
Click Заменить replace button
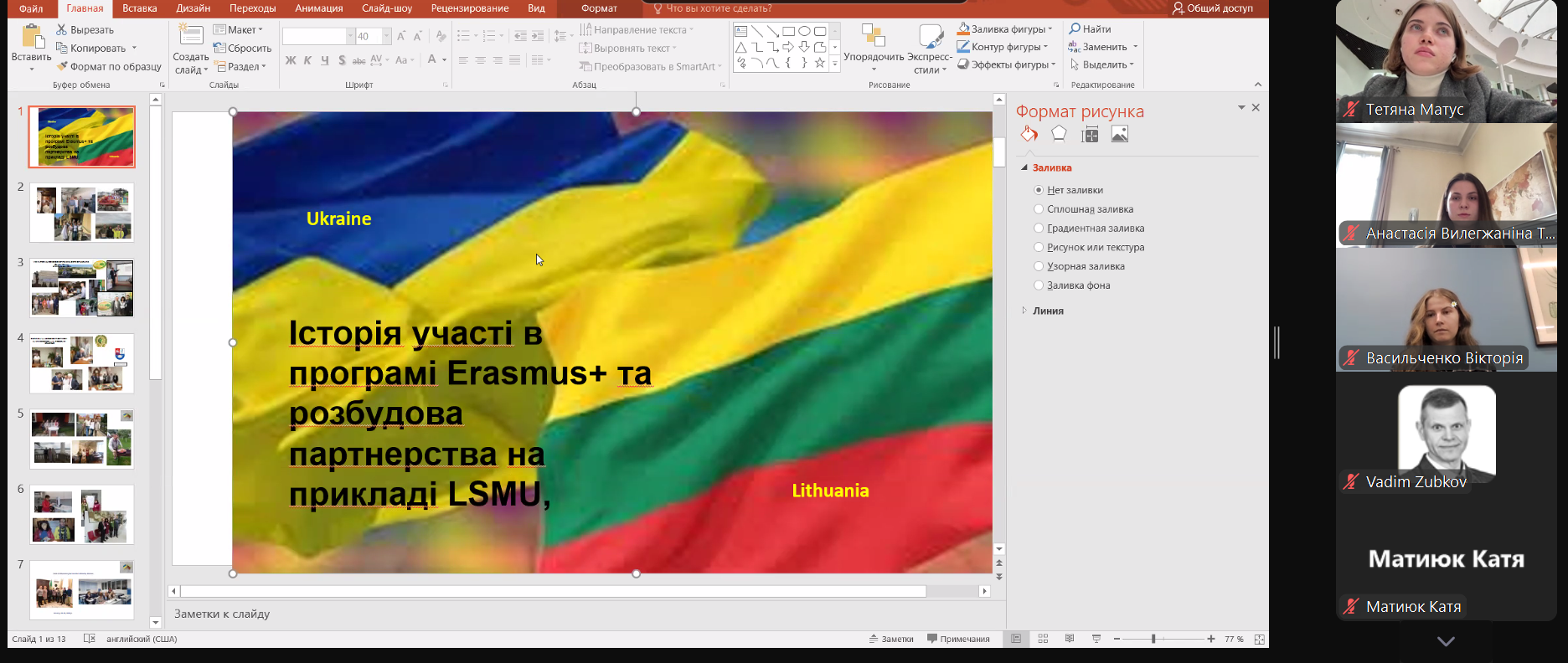(x=1102, y=47)
